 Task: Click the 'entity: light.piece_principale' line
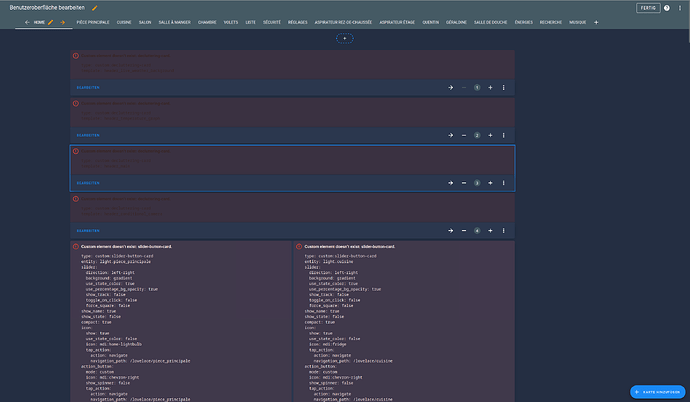(x=116, y=262)
